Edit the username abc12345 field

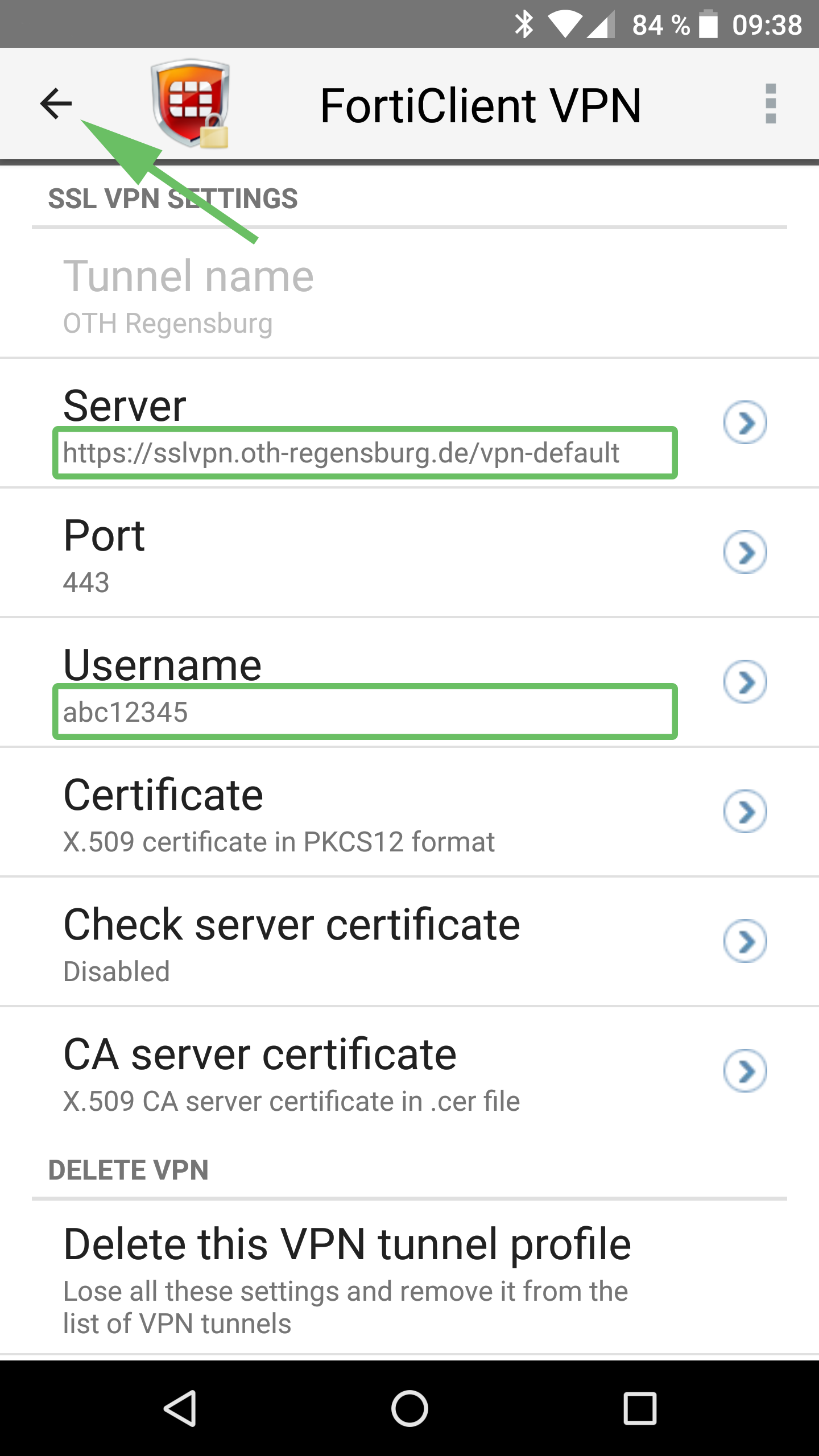pos(364,712)
